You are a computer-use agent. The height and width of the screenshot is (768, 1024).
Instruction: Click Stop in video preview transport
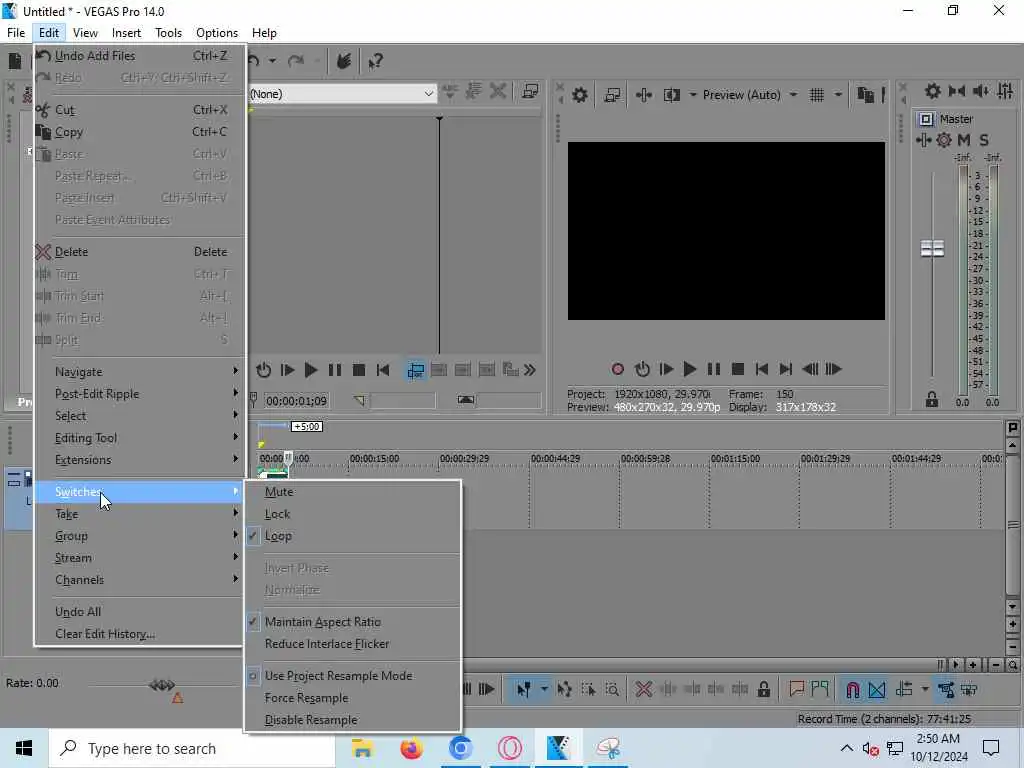click(x=738, y=370)
